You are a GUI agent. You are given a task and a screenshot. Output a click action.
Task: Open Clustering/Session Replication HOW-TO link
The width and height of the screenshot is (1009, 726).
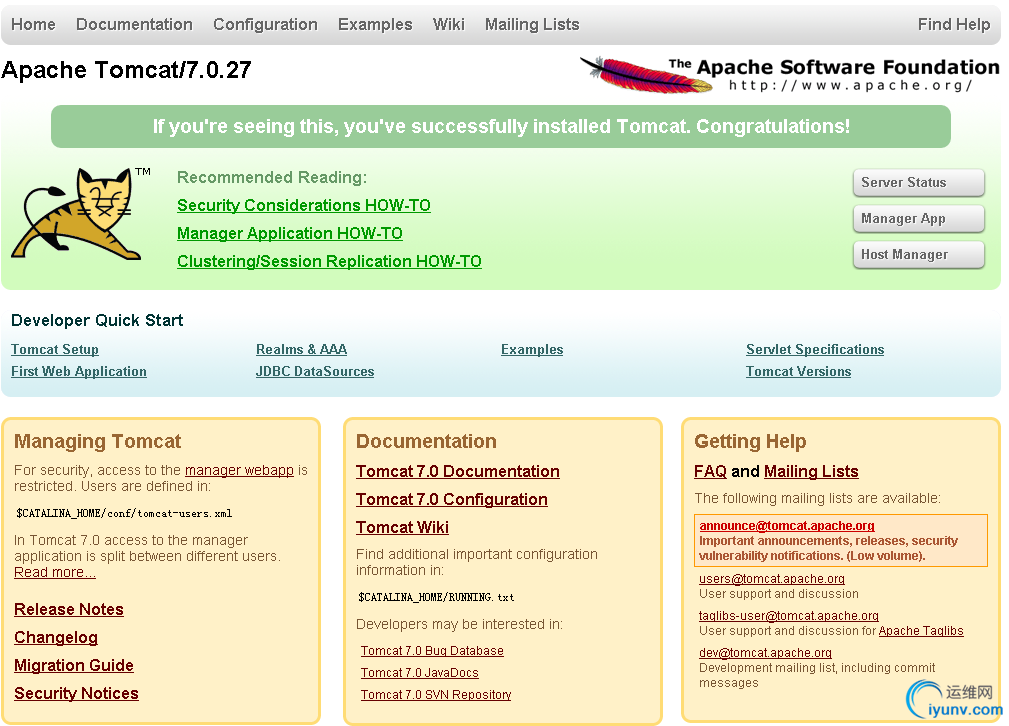coord(329,261)
